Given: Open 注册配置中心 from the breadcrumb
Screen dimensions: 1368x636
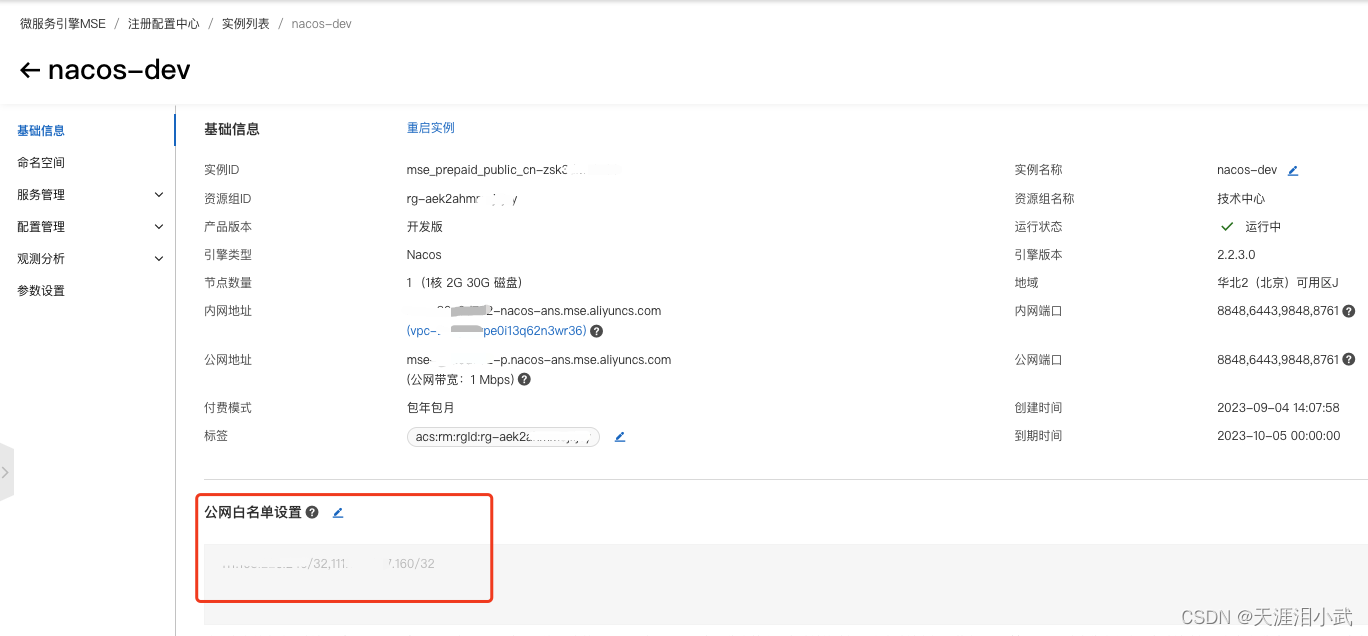Looking at the screenshot, I should click(x=163, y=23).
